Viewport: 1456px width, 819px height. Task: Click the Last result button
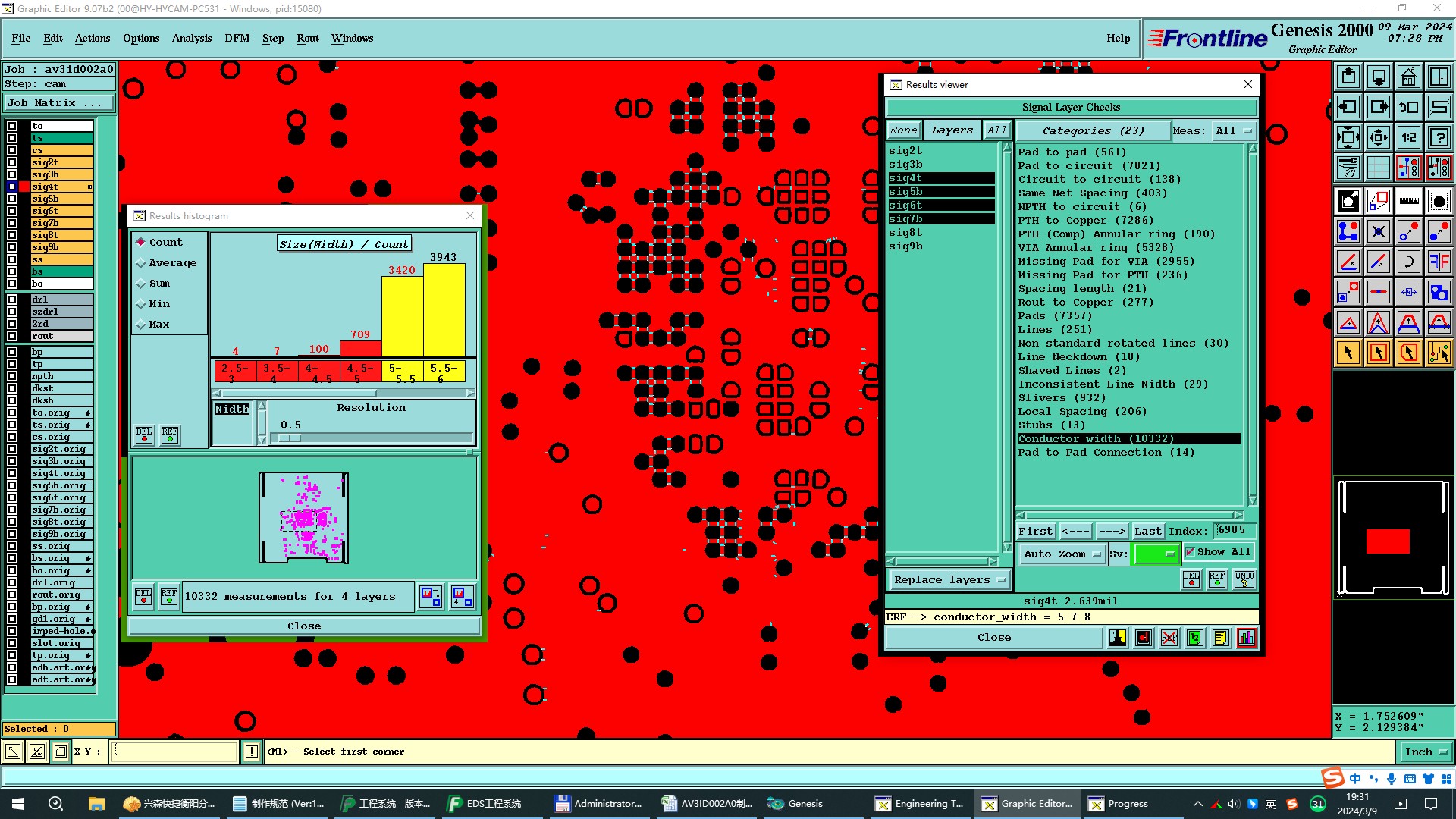click(x=1148, y=531)
